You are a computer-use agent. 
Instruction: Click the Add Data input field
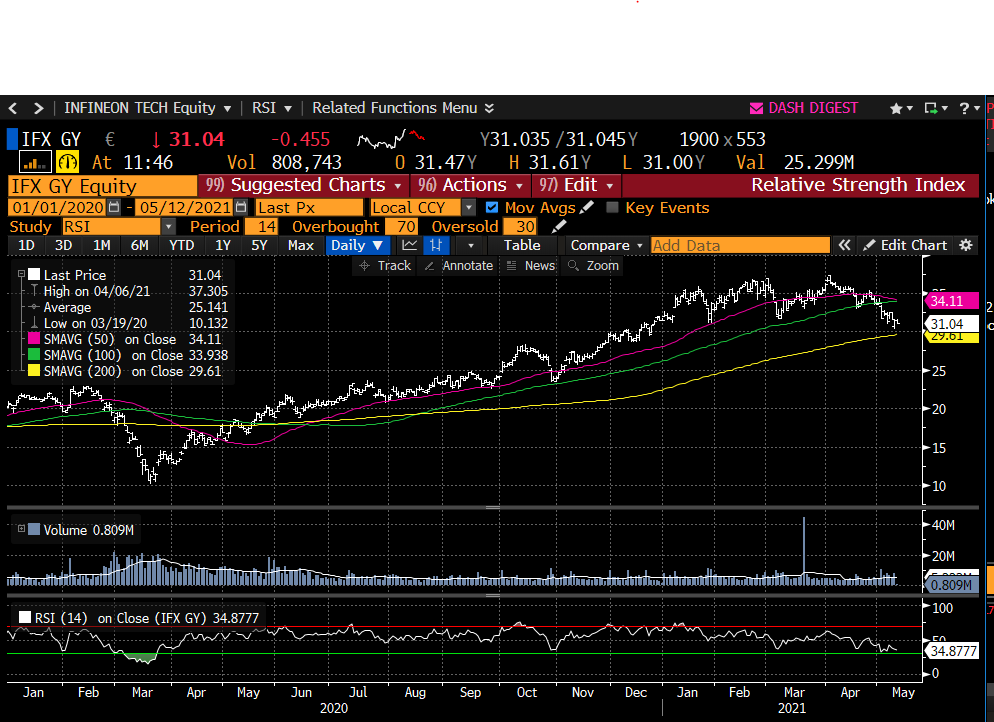[x=740, y=245]
